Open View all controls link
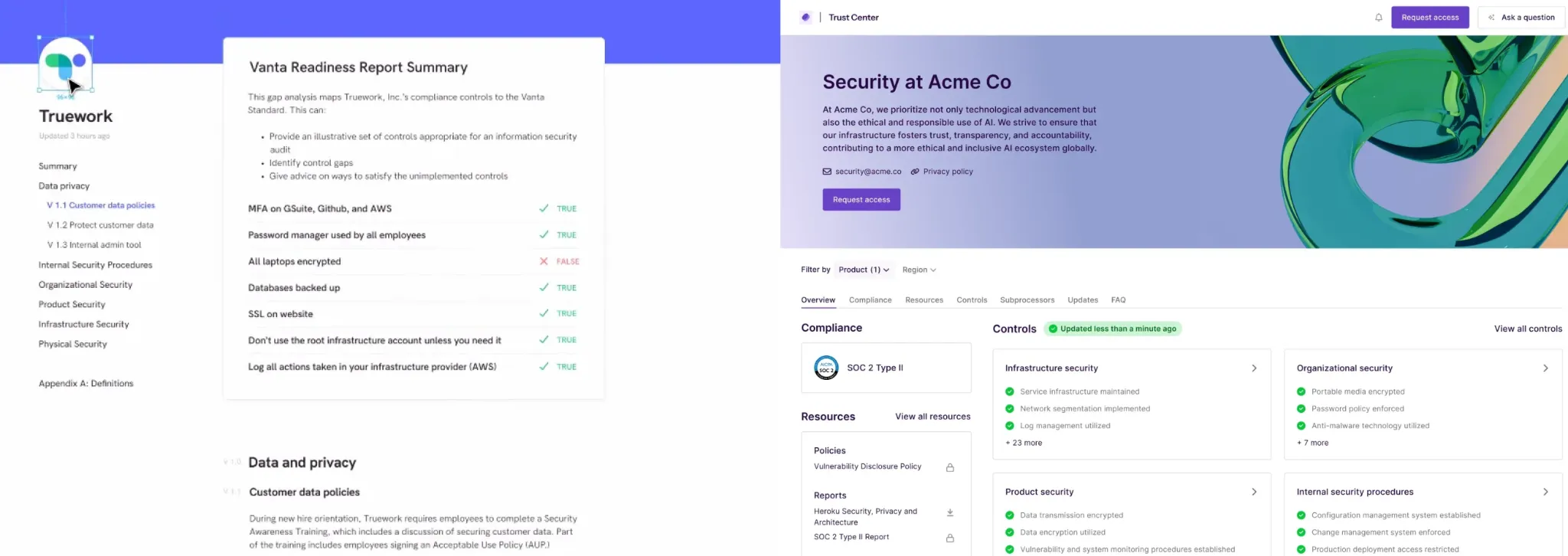This screenshot has height=556, width=1568. click(1527, 329)
